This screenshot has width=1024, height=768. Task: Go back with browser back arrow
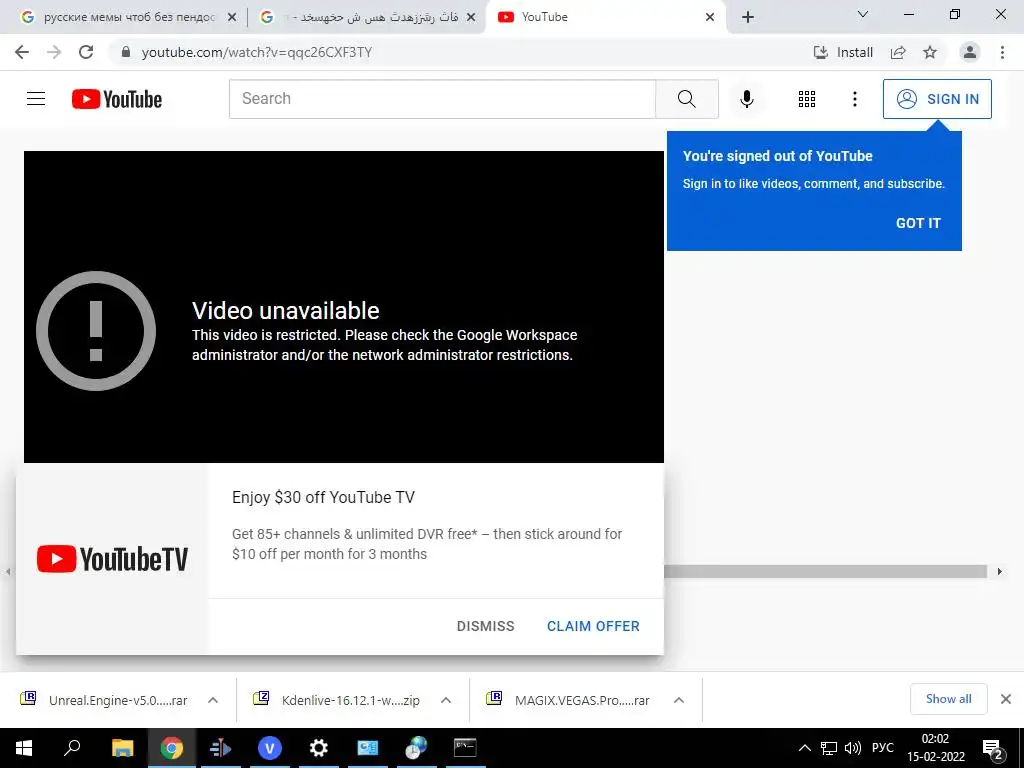tap(22, 52)
